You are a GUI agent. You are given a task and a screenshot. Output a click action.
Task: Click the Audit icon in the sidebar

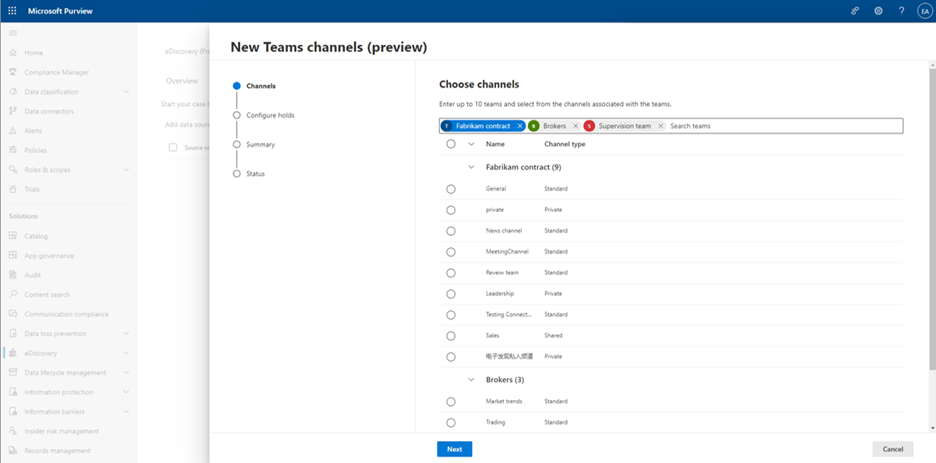[x=13, y=275]
